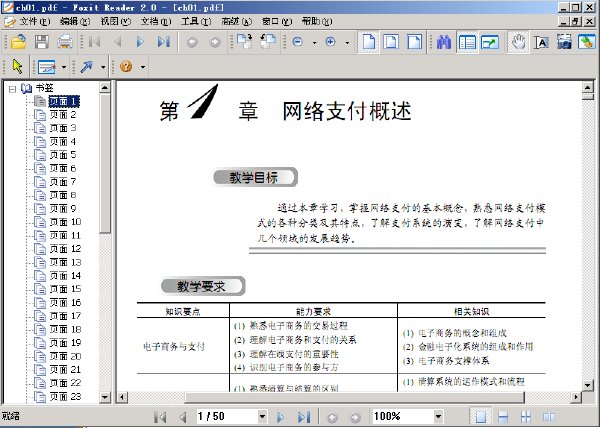Take a snapshot with camera icon
600x428 pixels.
[x=564, y=42]
